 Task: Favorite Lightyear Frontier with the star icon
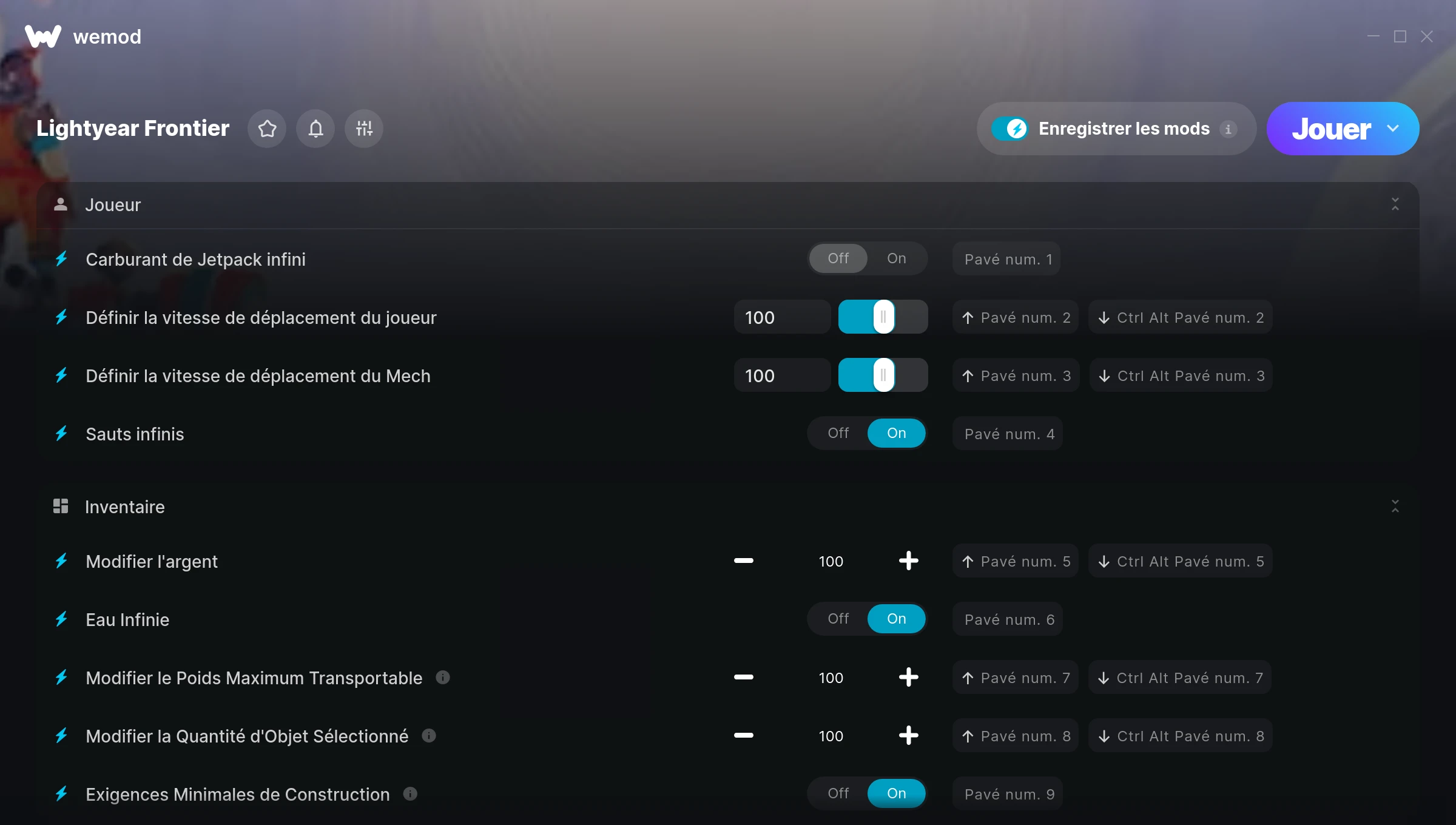point(267,129)
